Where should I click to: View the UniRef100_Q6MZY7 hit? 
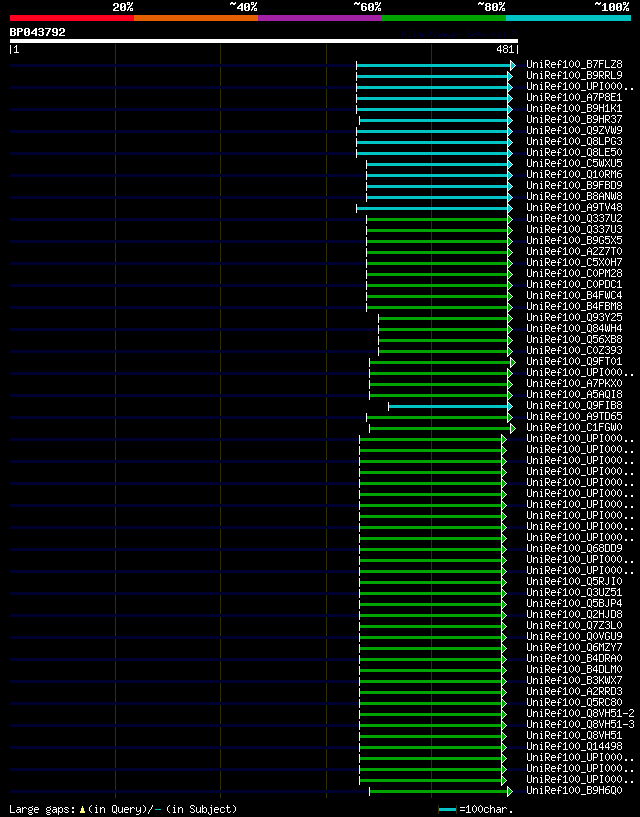[574, 647]
